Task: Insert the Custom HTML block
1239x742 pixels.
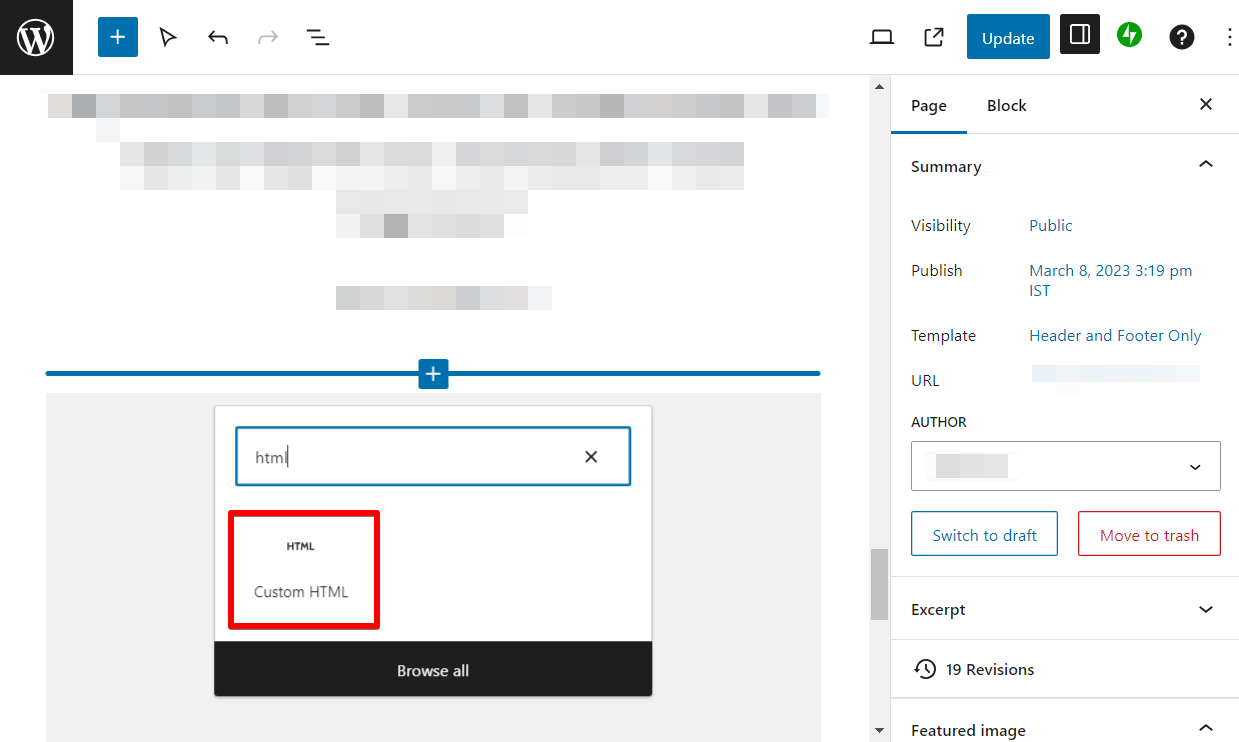Action: 303,569
